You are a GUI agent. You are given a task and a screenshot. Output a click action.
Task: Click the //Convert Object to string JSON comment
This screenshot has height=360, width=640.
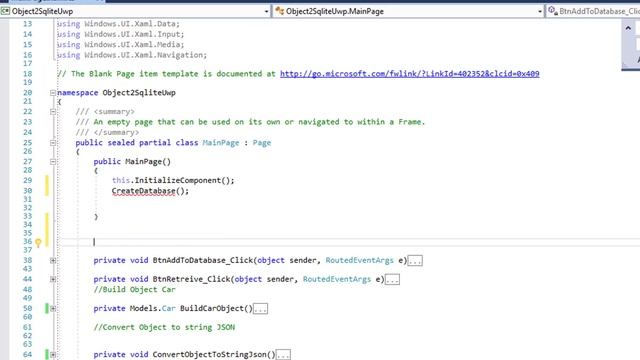point(164,327)
